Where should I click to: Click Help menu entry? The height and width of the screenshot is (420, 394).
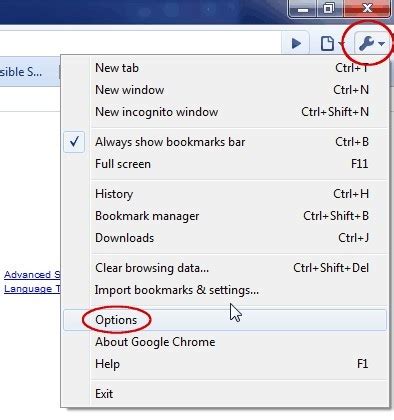coord(225,364)
